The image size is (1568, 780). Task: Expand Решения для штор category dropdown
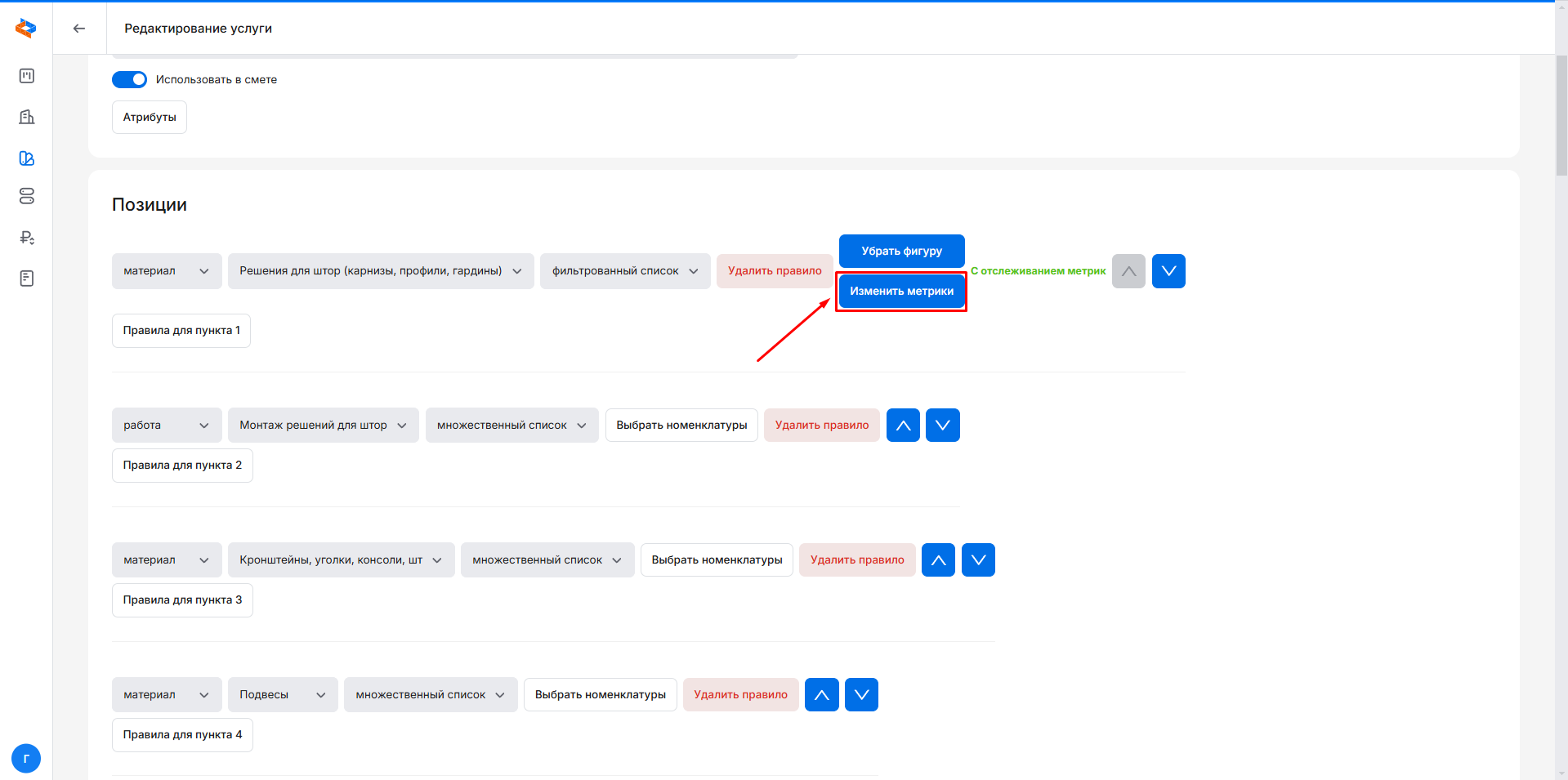pos(381,271)
